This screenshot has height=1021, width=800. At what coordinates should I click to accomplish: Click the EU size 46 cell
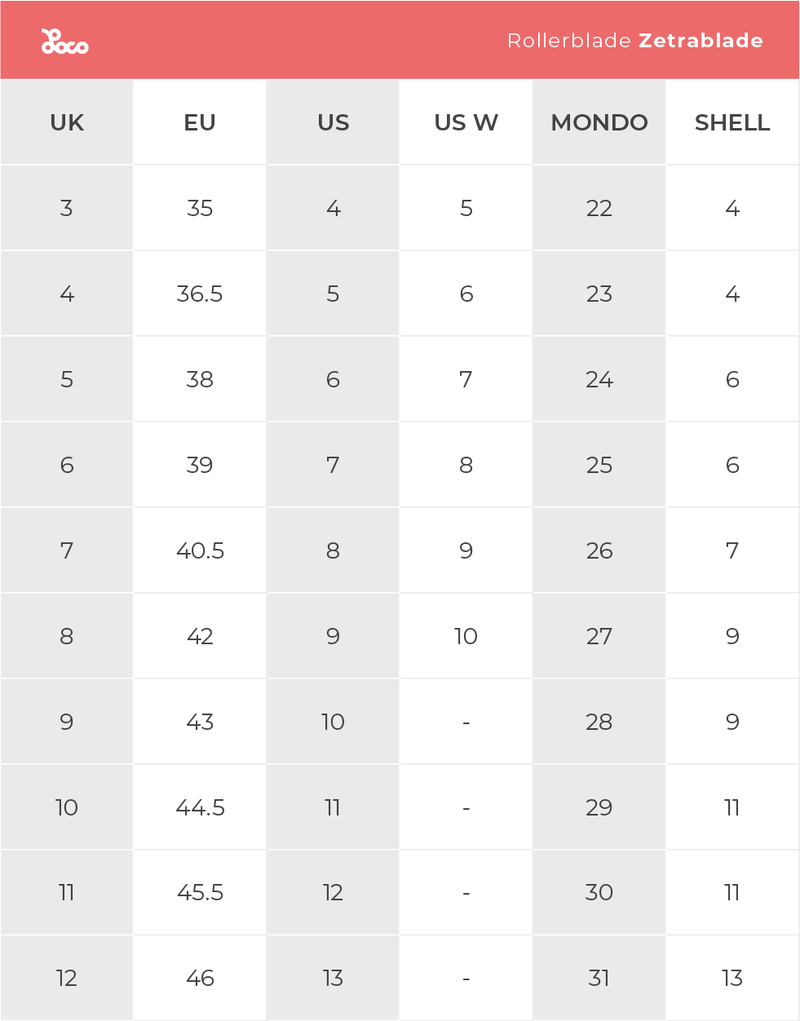click(200, 978)
